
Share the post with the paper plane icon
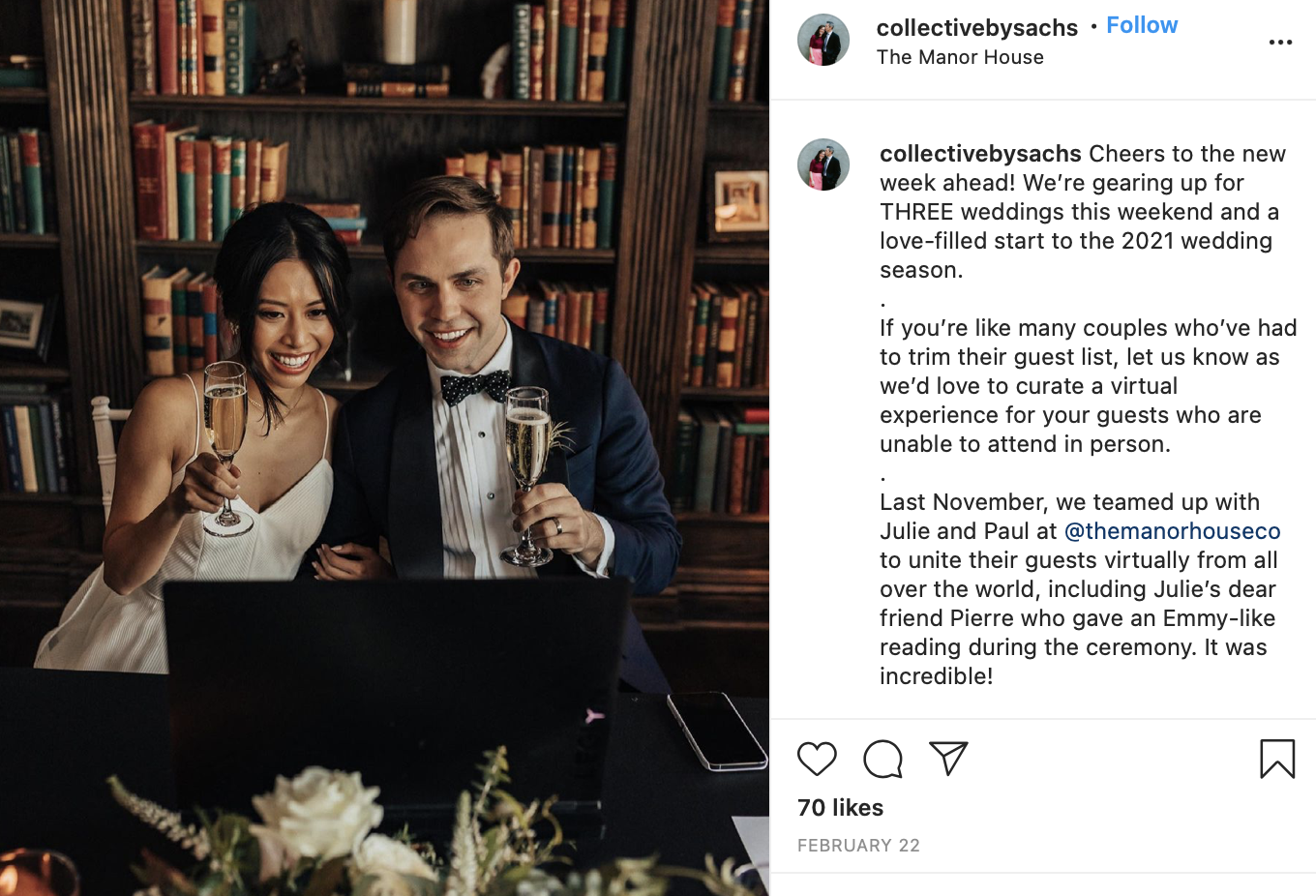[948, 759]
